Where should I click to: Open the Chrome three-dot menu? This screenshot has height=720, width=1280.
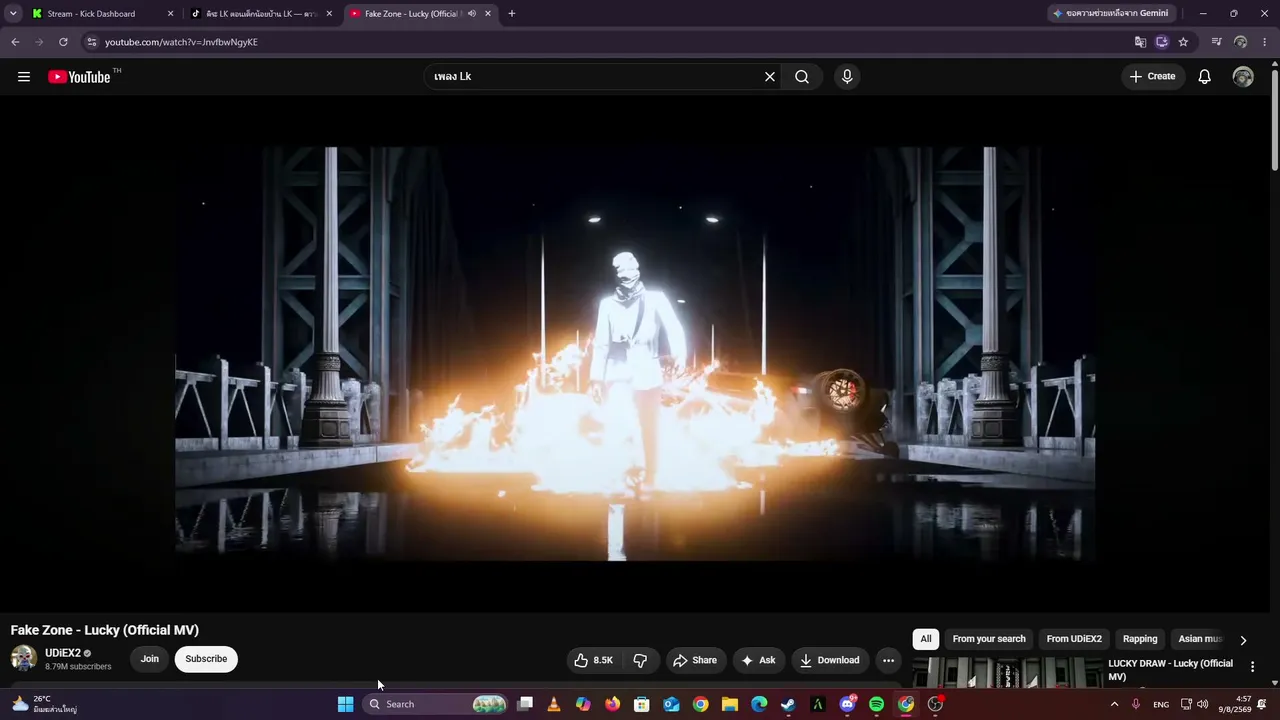click(x=1265, y=42)
